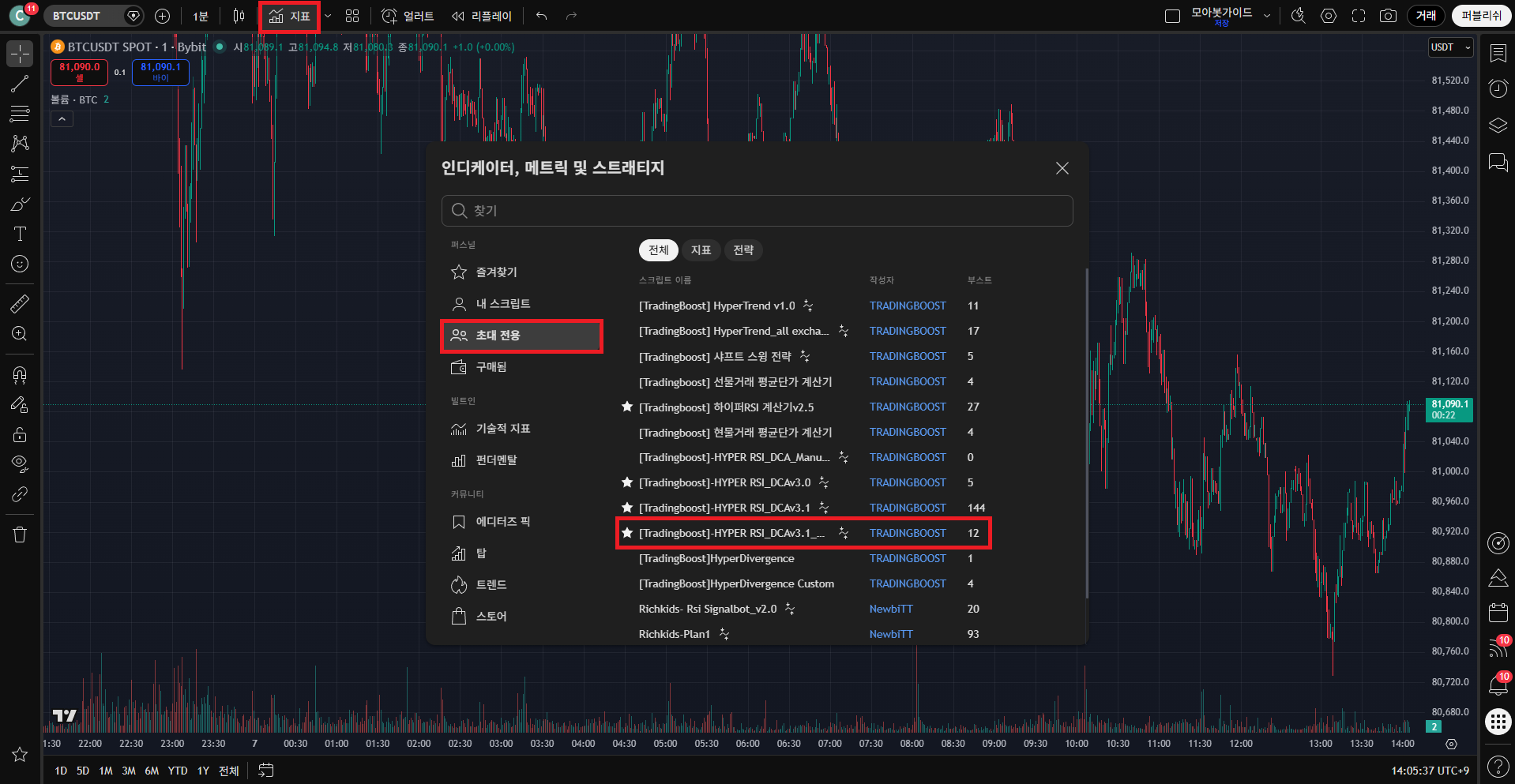Click the 퍼블리쉬 publish button
This screenshot has width=1515, height=784.
pyautogui.click(x=1481, y=16)
